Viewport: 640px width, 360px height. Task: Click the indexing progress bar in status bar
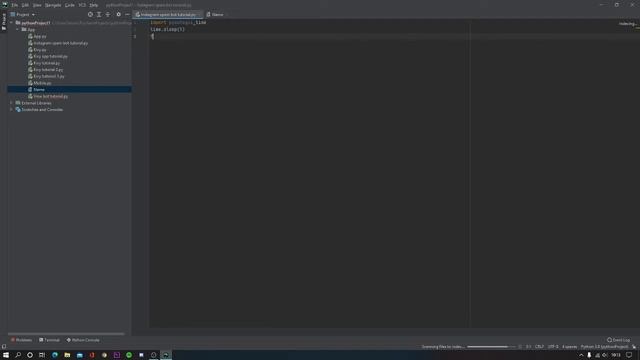(491, 347)
